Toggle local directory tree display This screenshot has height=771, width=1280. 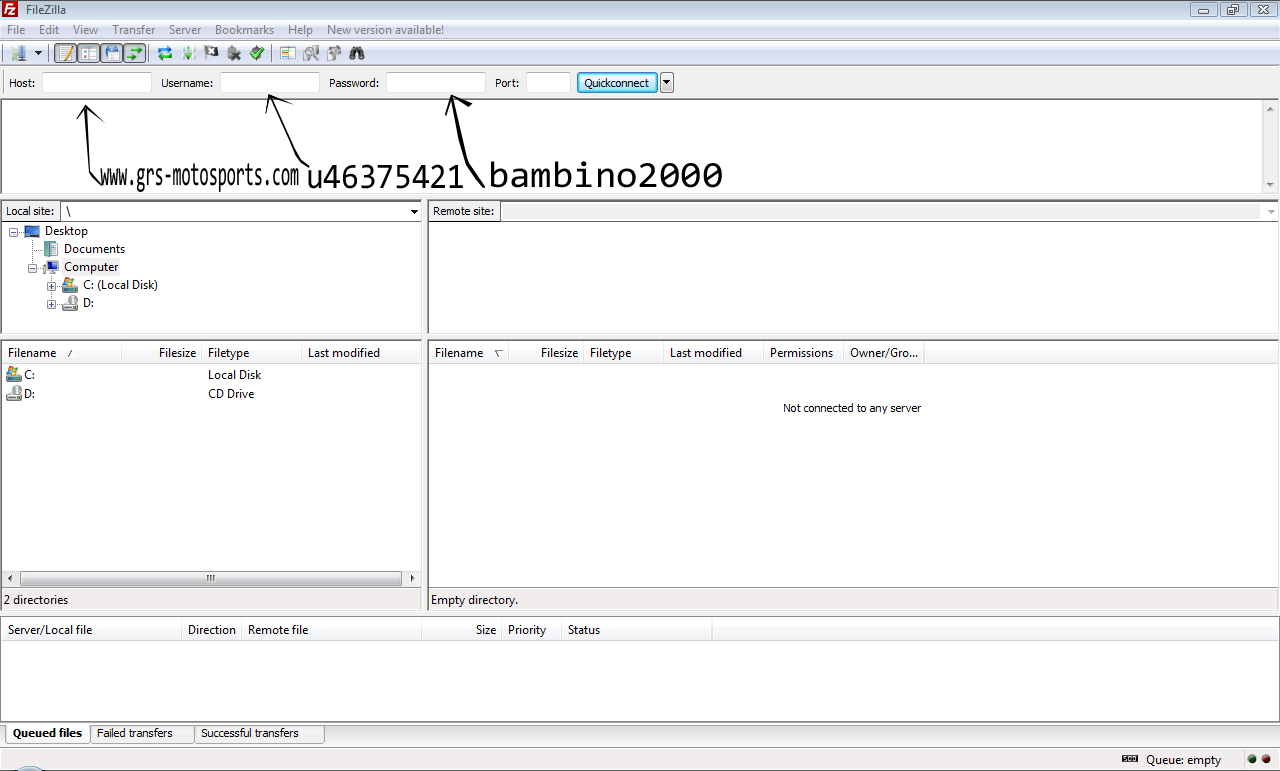[x=89, y=53]
